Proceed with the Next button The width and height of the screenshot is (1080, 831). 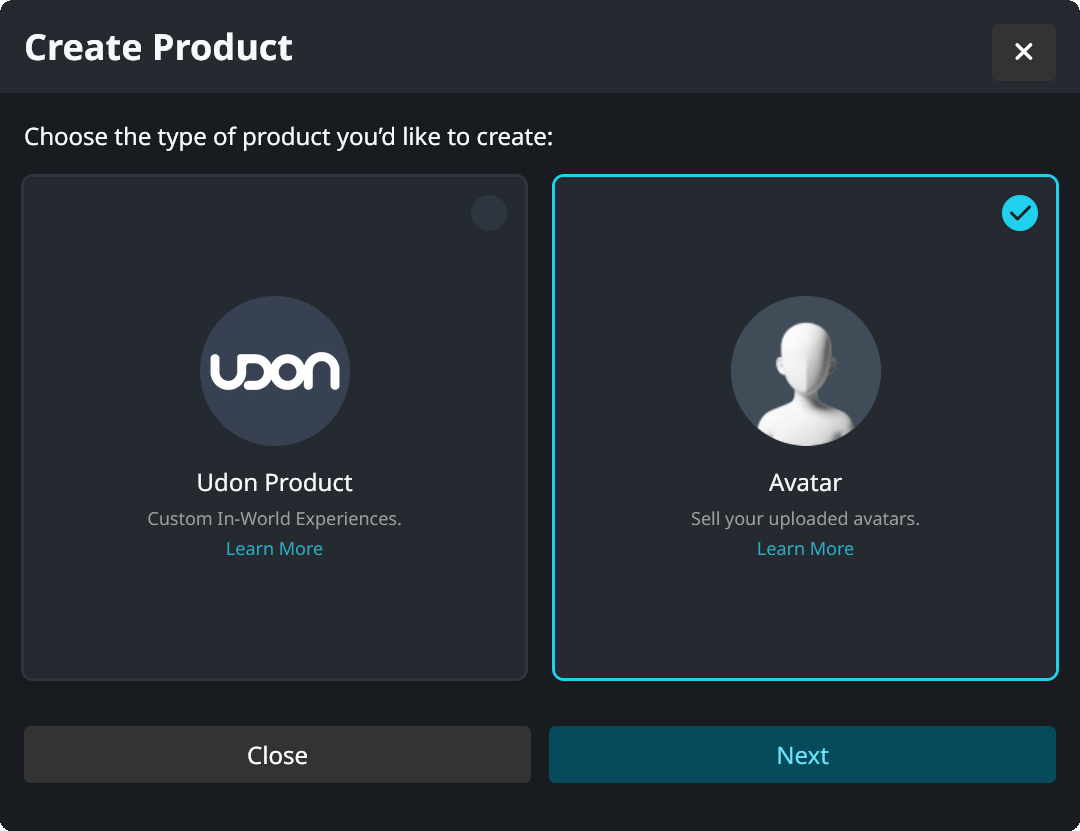point(802,755)
